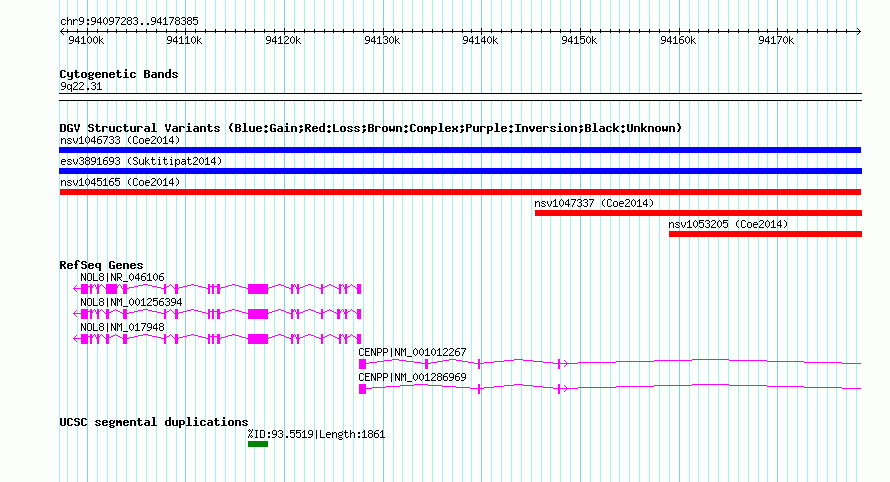
Task: Click the 94110k ruler label
Action: [x=184, y=40]
